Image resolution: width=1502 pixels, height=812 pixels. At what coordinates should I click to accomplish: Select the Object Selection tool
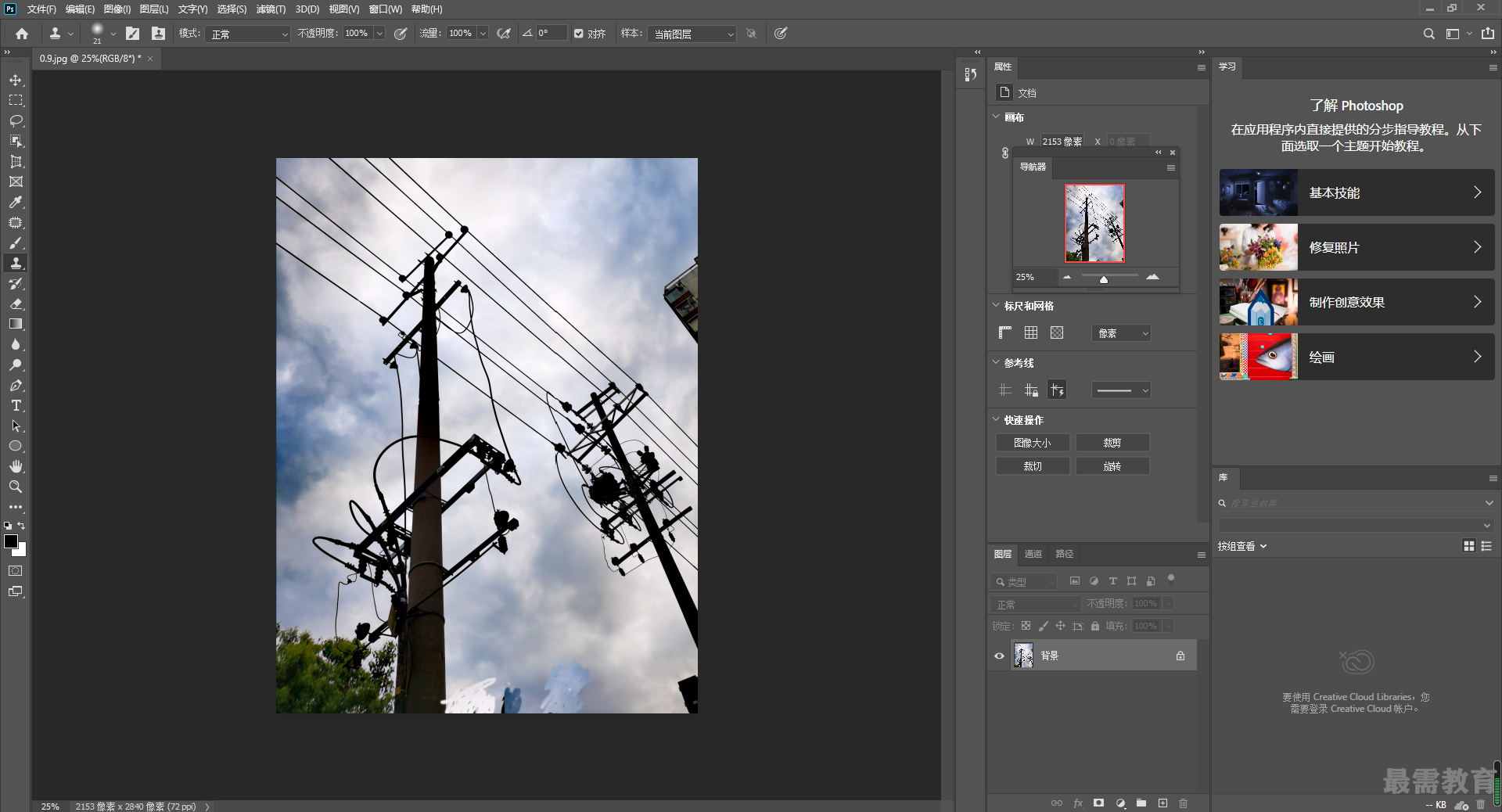coord(16,141)
